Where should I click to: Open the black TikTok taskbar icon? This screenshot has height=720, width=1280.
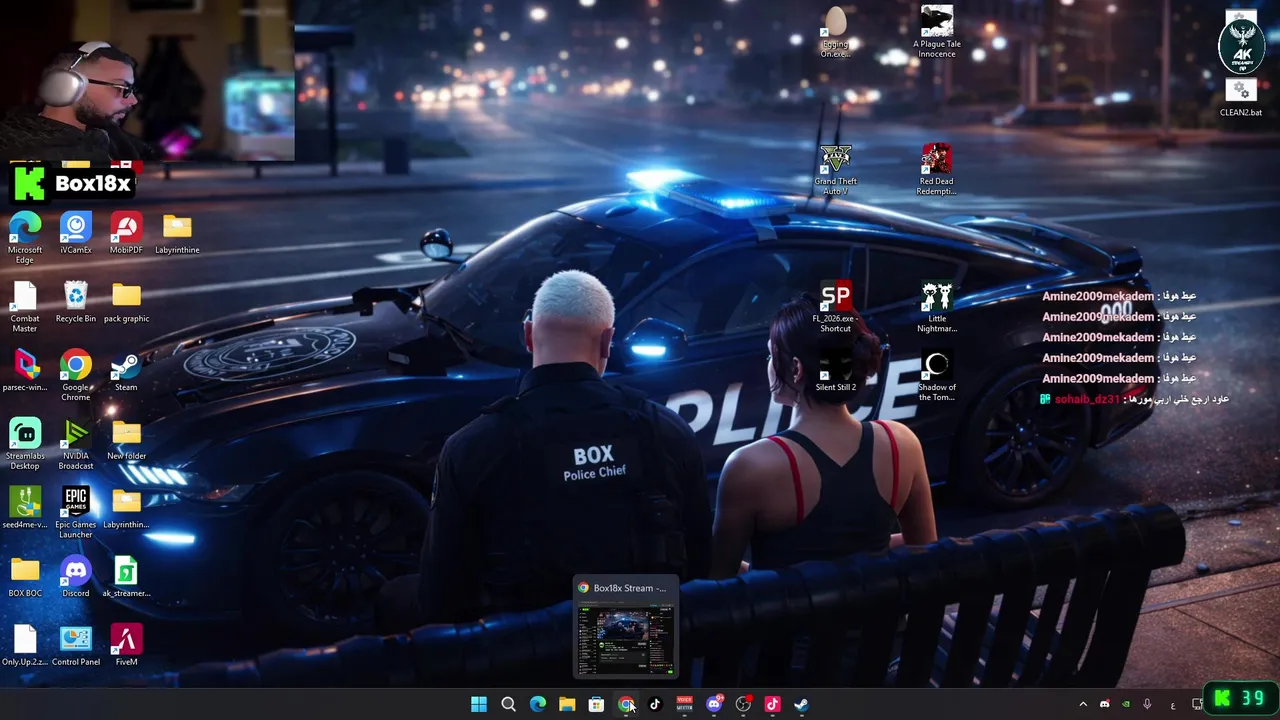click(x=655, y=704)
